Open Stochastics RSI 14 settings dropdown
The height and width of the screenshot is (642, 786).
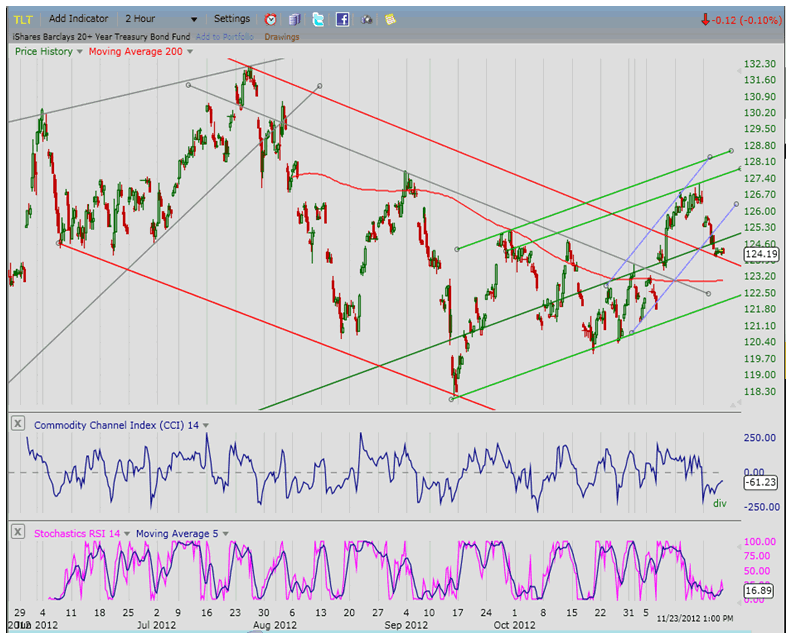pyautogui.click(x=126, y=533)
